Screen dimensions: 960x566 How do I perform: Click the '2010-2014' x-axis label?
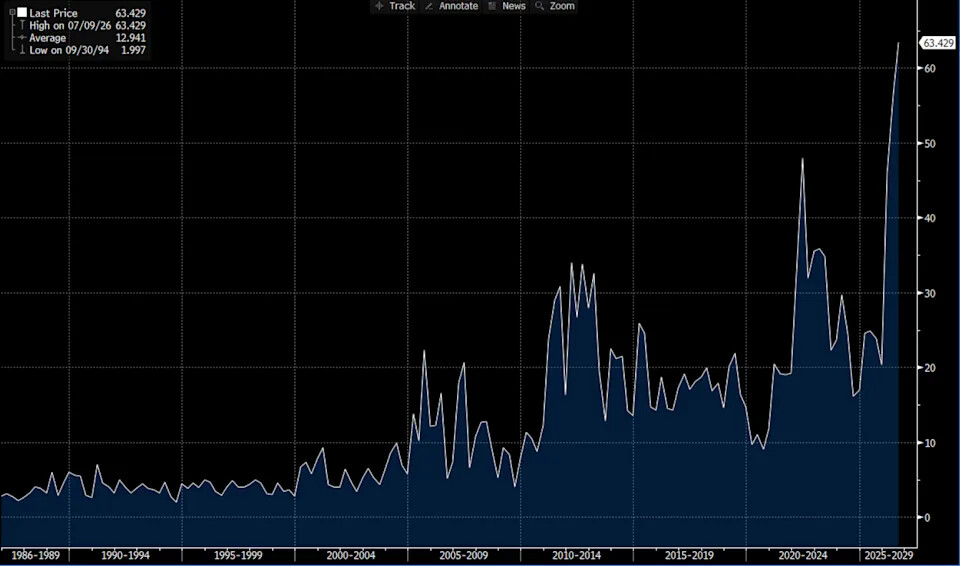pos(577,556)
